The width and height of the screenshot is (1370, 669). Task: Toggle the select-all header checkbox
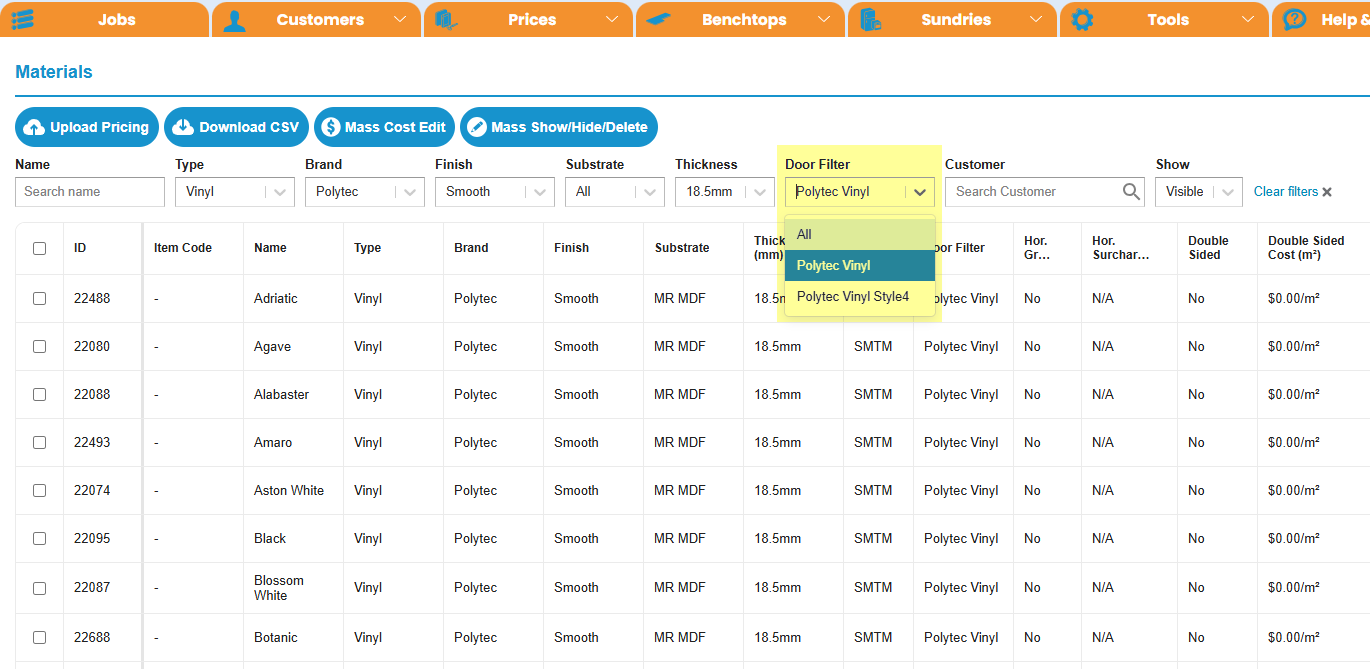[39, 248]
